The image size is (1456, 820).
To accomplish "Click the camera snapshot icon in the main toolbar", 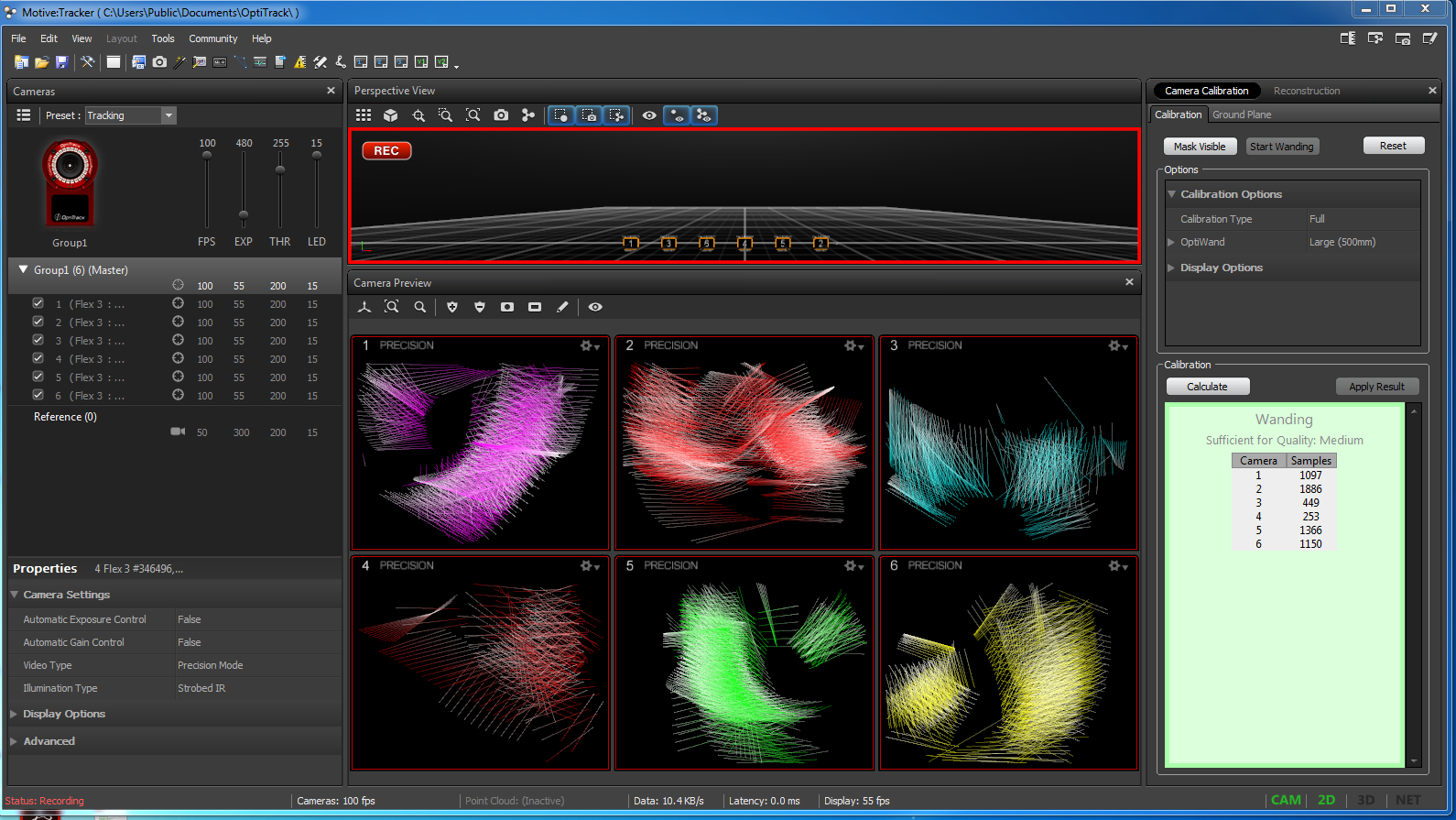I will [x=159, y=62].
